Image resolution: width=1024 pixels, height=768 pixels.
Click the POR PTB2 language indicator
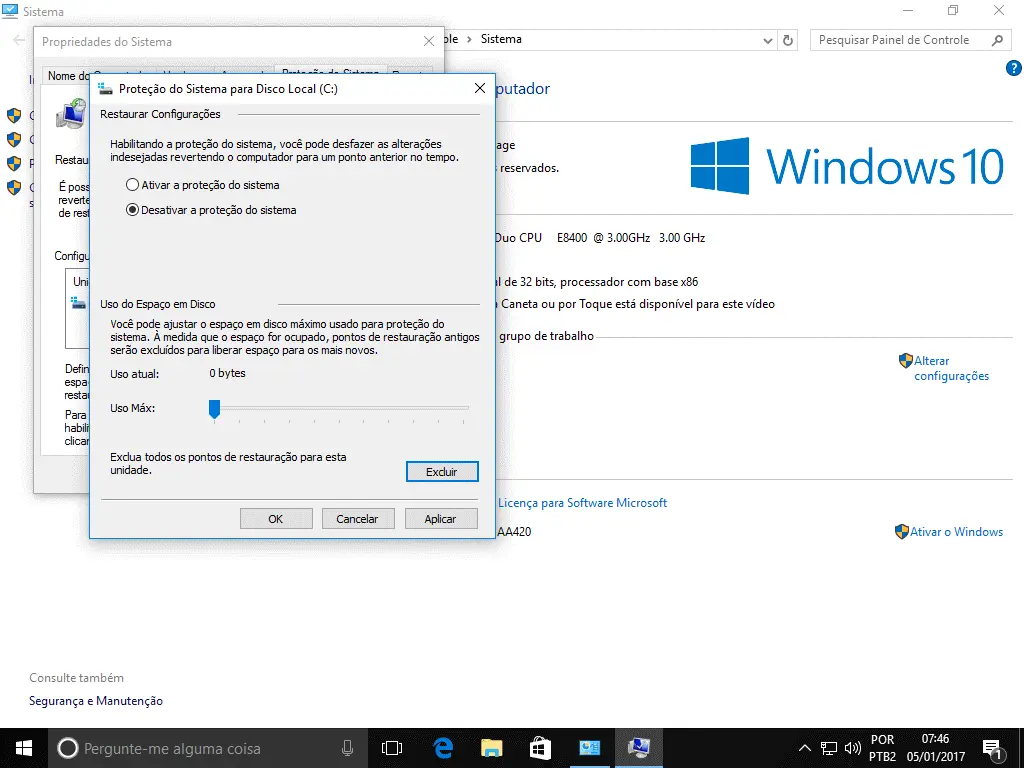[x=882, y=748]
